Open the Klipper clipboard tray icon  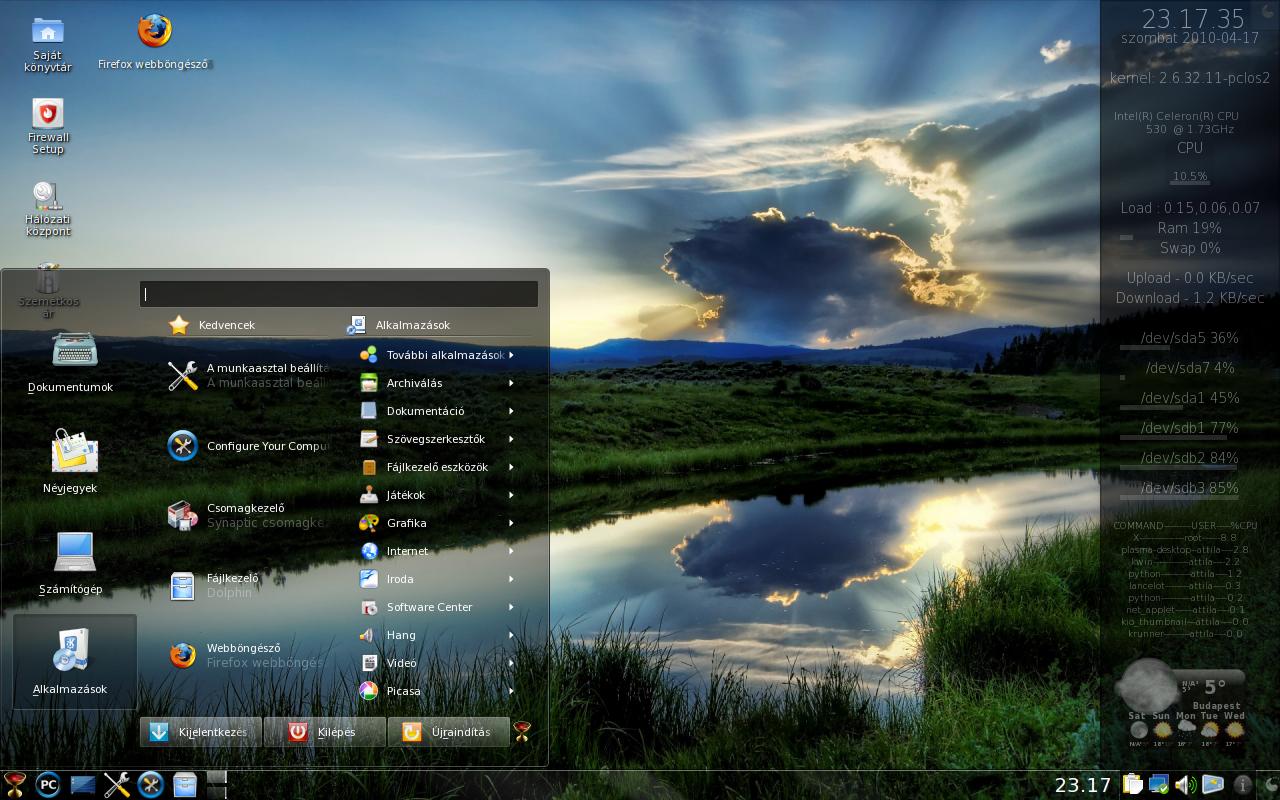(x=1133, y=785)
